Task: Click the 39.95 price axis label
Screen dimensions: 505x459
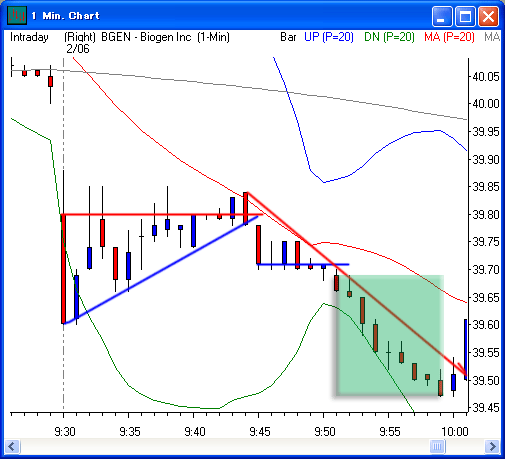Action: pos(486,132)
